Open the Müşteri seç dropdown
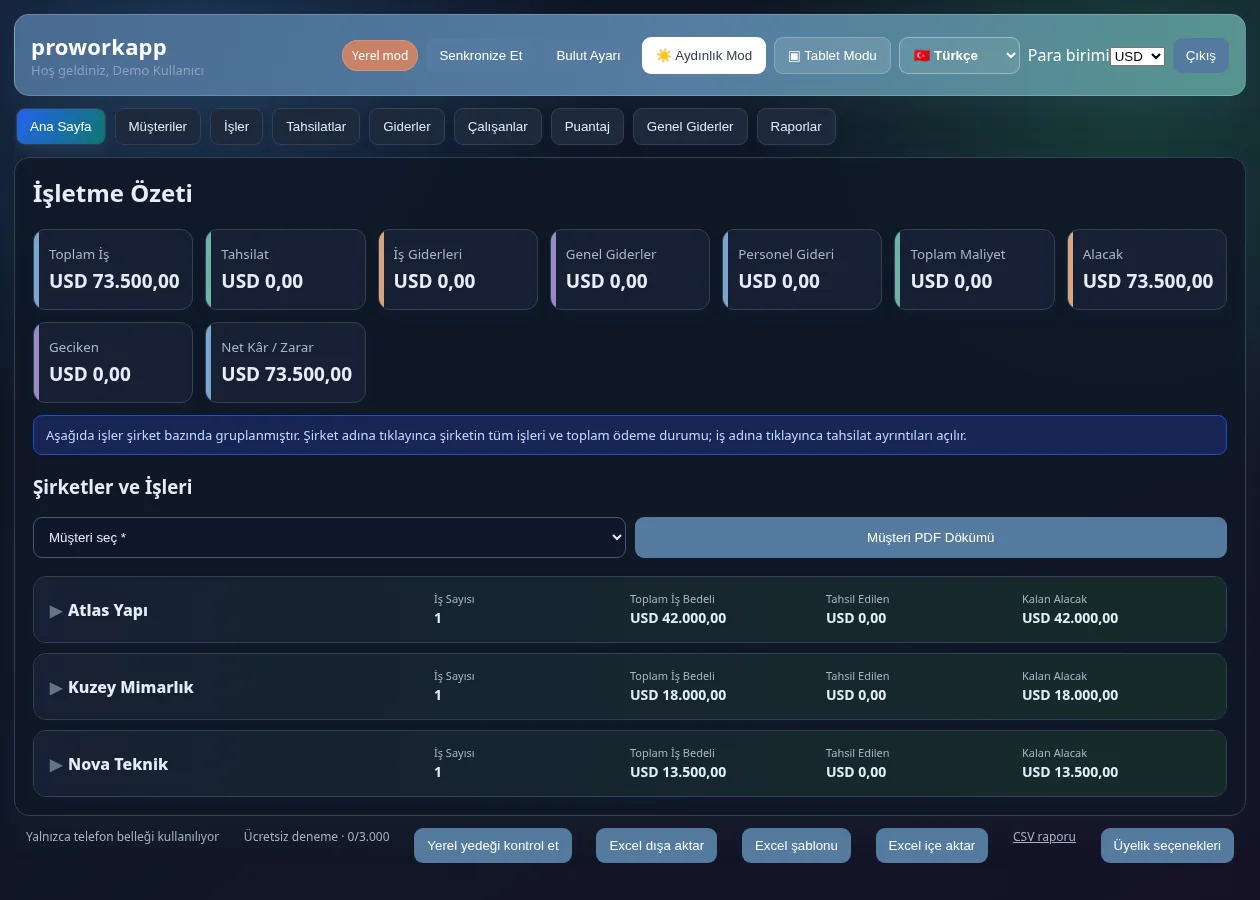This screenshot has width=1260, height=900. [329, 537]
